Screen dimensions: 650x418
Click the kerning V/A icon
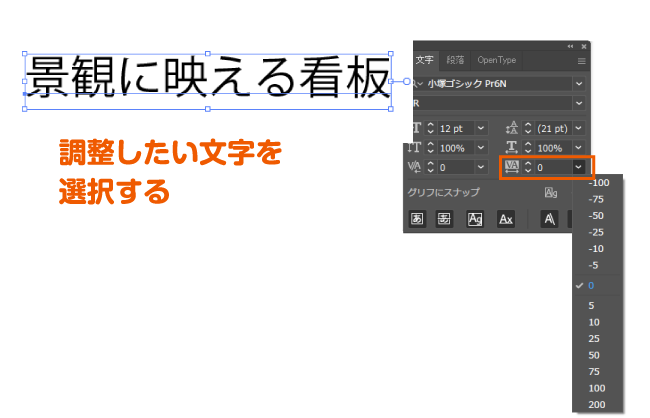416,167
